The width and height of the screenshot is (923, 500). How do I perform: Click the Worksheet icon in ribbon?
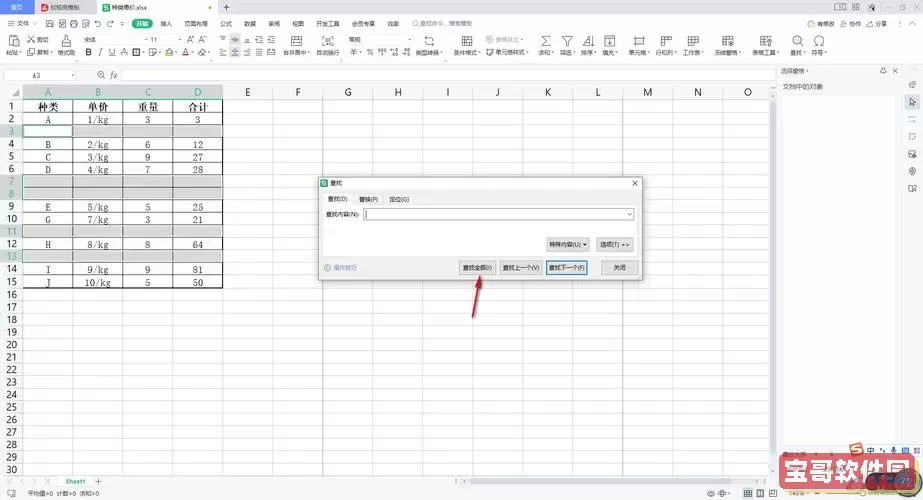(x=693, y=41)
